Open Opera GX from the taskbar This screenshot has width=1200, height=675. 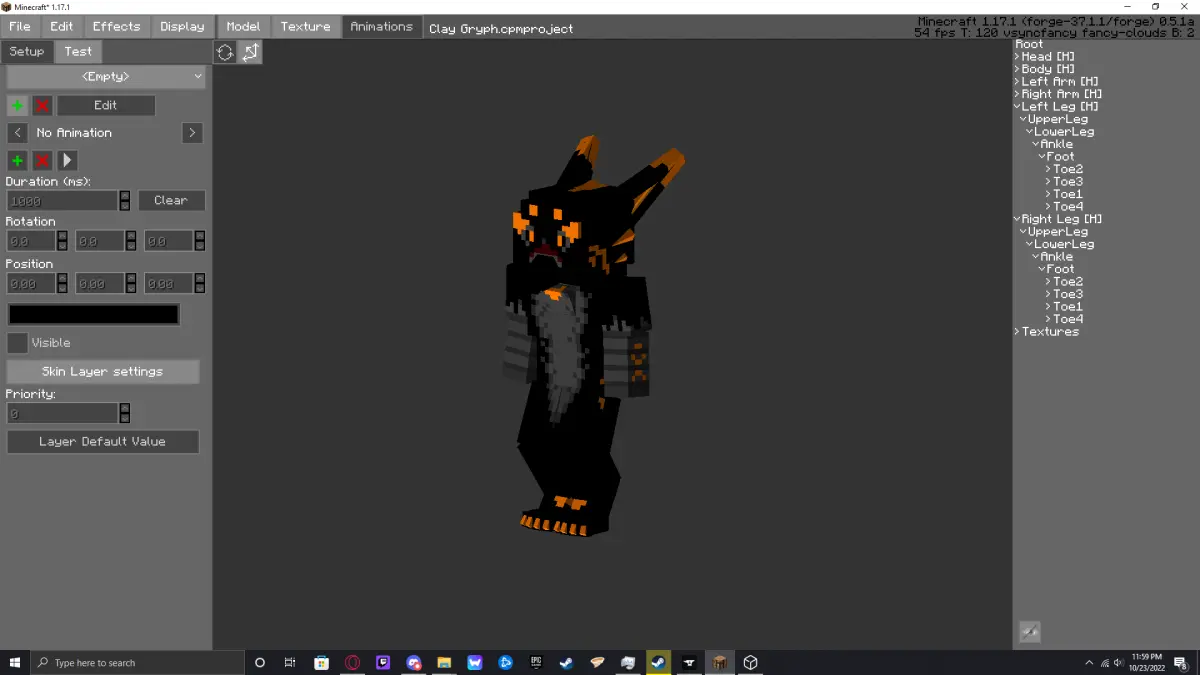point(352,662)
